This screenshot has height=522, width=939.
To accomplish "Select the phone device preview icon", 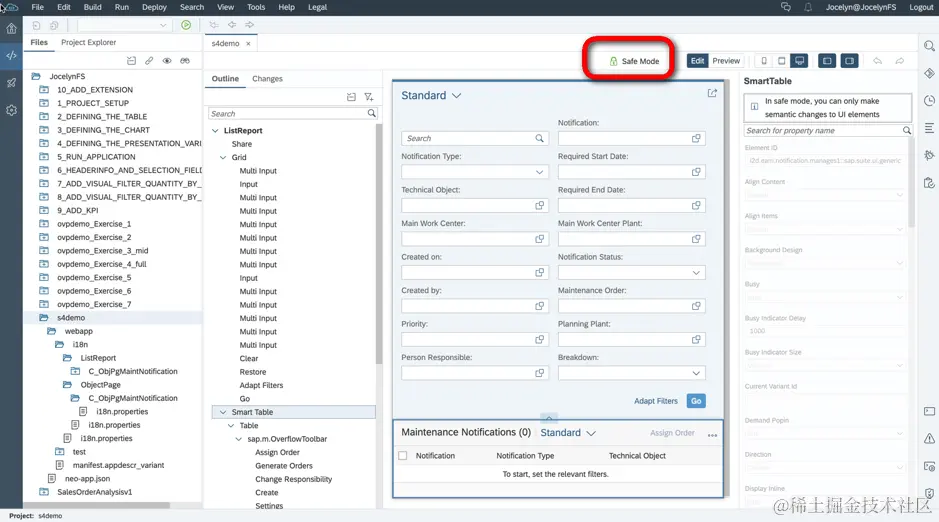I will click(764, 60).
